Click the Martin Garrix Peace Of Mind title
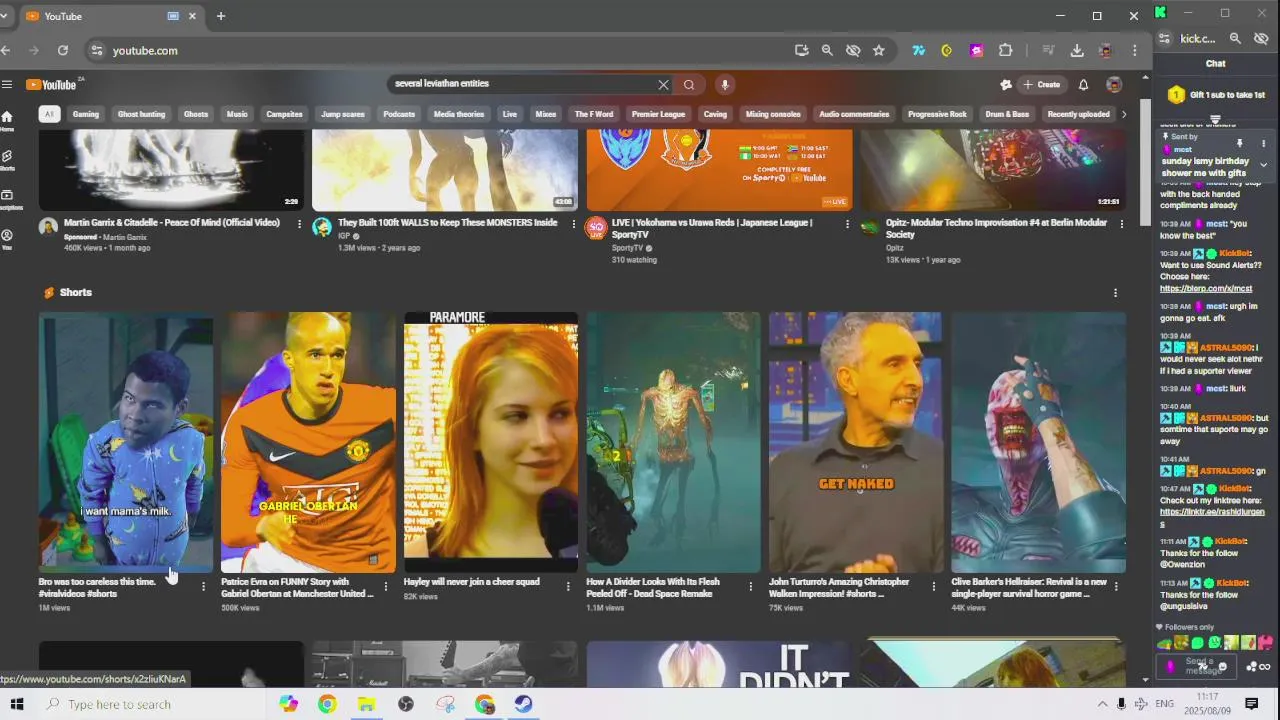The height and width of the screenshot is (720, 1280). click(172, 223)
